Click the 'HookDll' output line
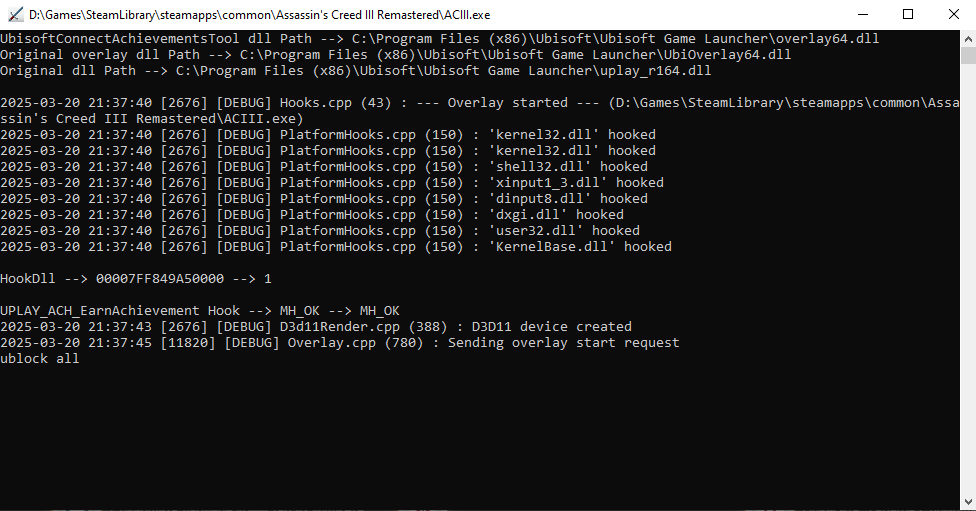The width and height of the screenshot is (976, 511). [x=135, y=279]
